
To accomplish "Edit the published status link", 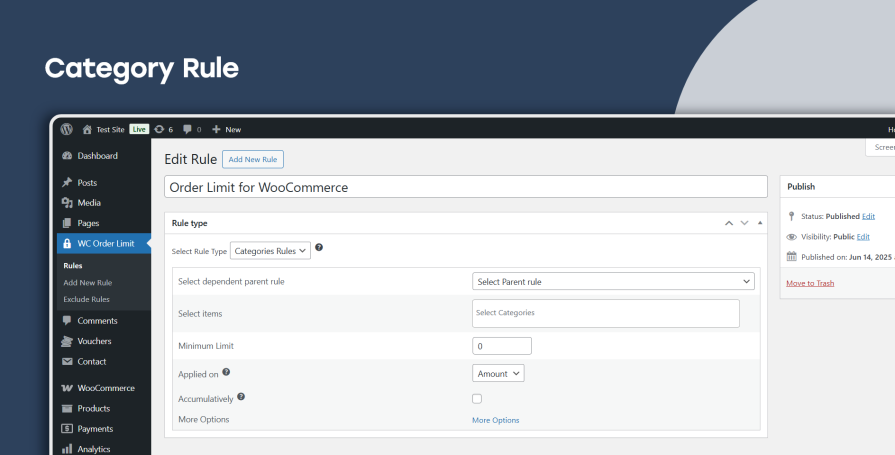I will pos(868,216).
